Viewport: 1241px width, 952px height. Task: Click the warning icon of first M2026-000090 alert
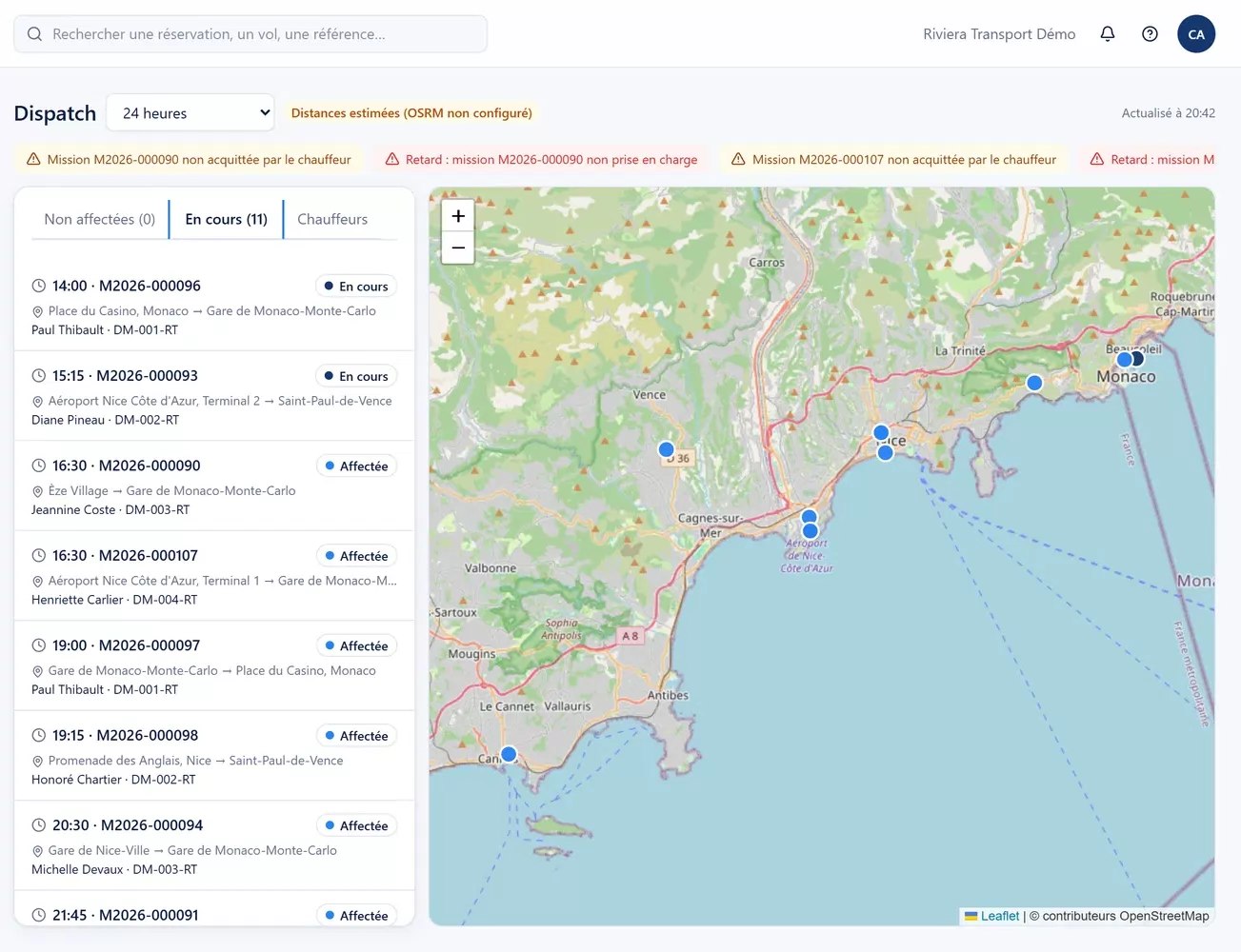pyautogui.click(x=33, y=159)
